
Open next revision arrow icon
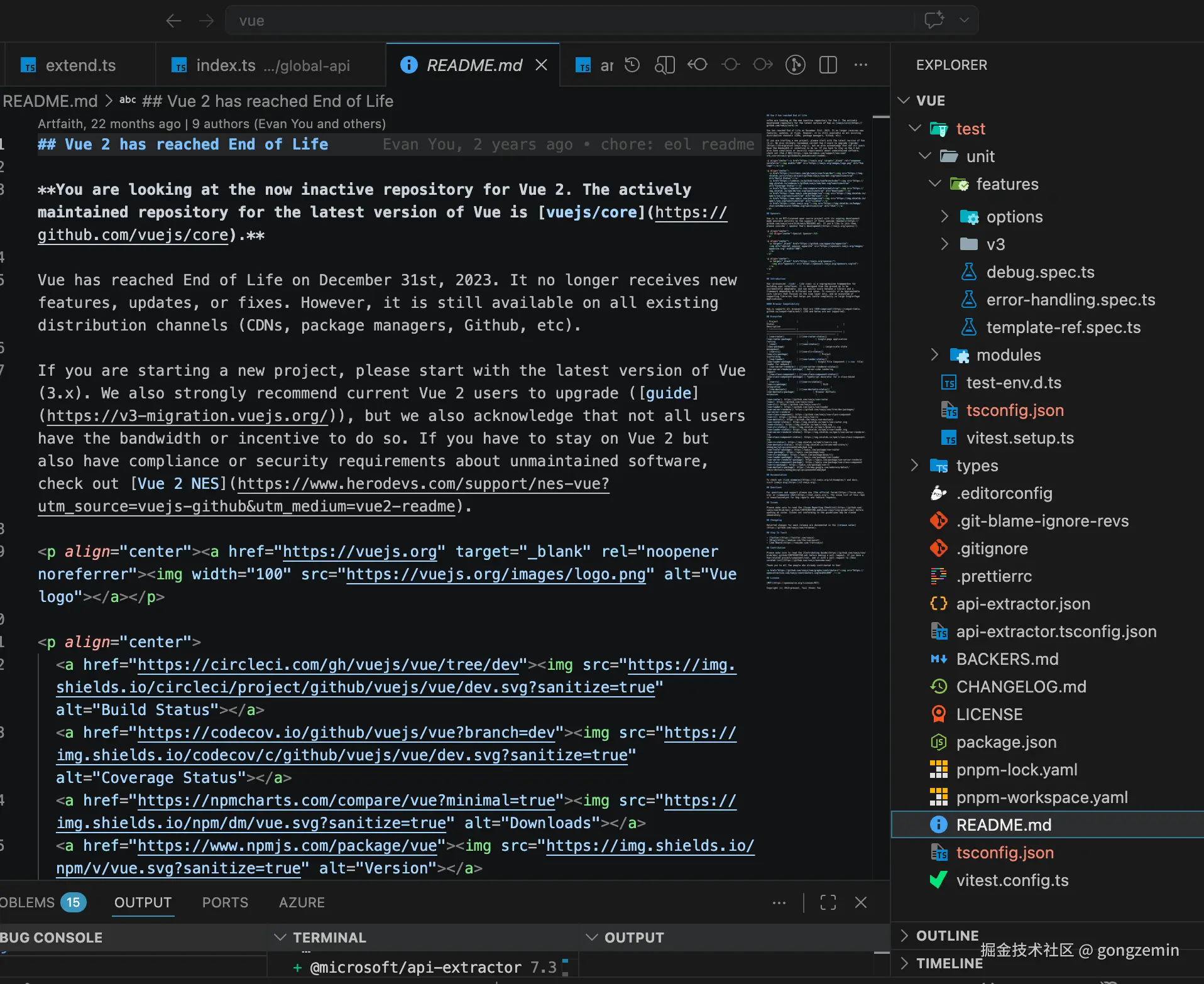tap(763, 65)
